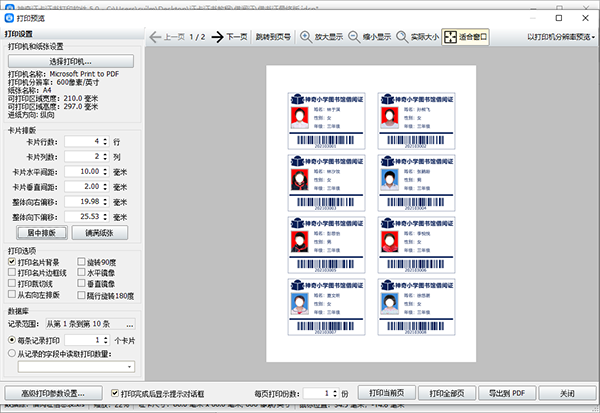
Task: Enable 垂直镜像 checkbox
Action: (x=81, y=283)
